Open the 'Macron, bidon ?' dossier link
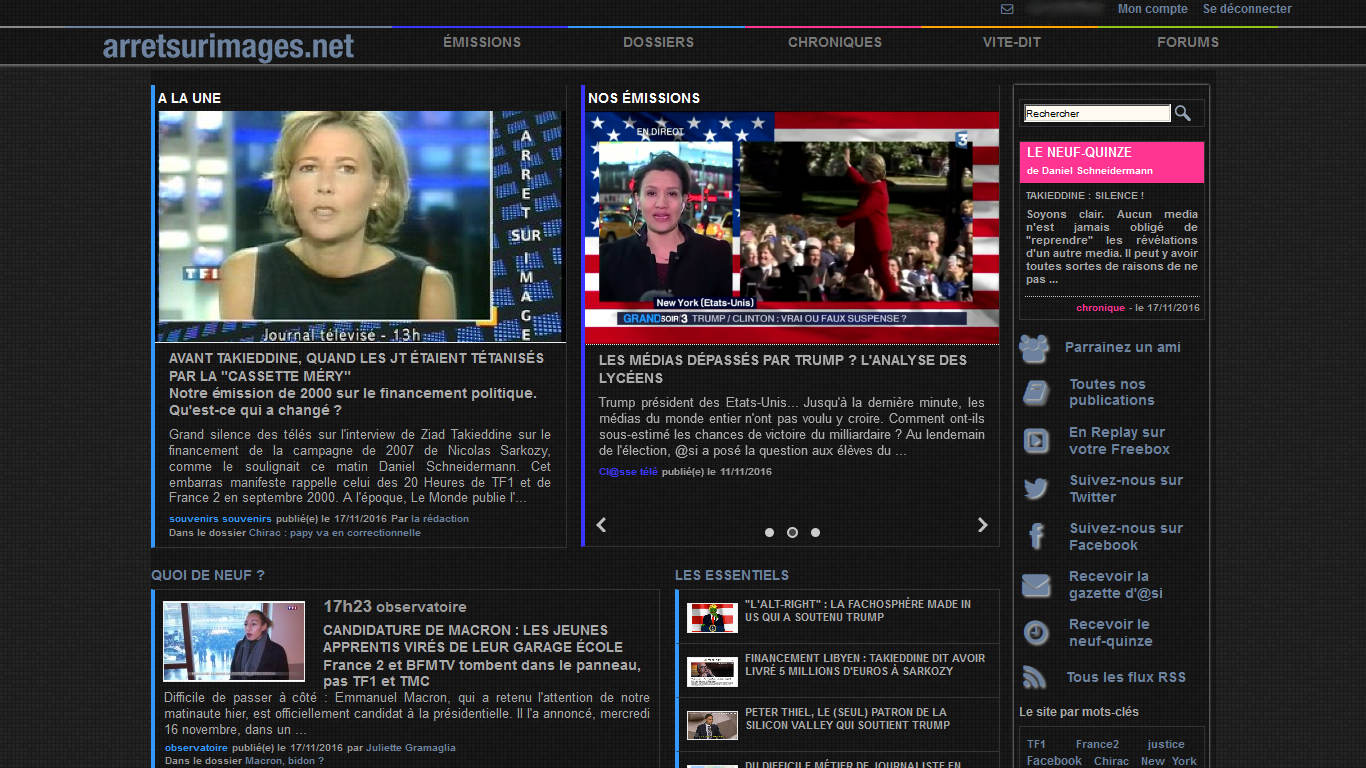 click(x=285, y=761)
